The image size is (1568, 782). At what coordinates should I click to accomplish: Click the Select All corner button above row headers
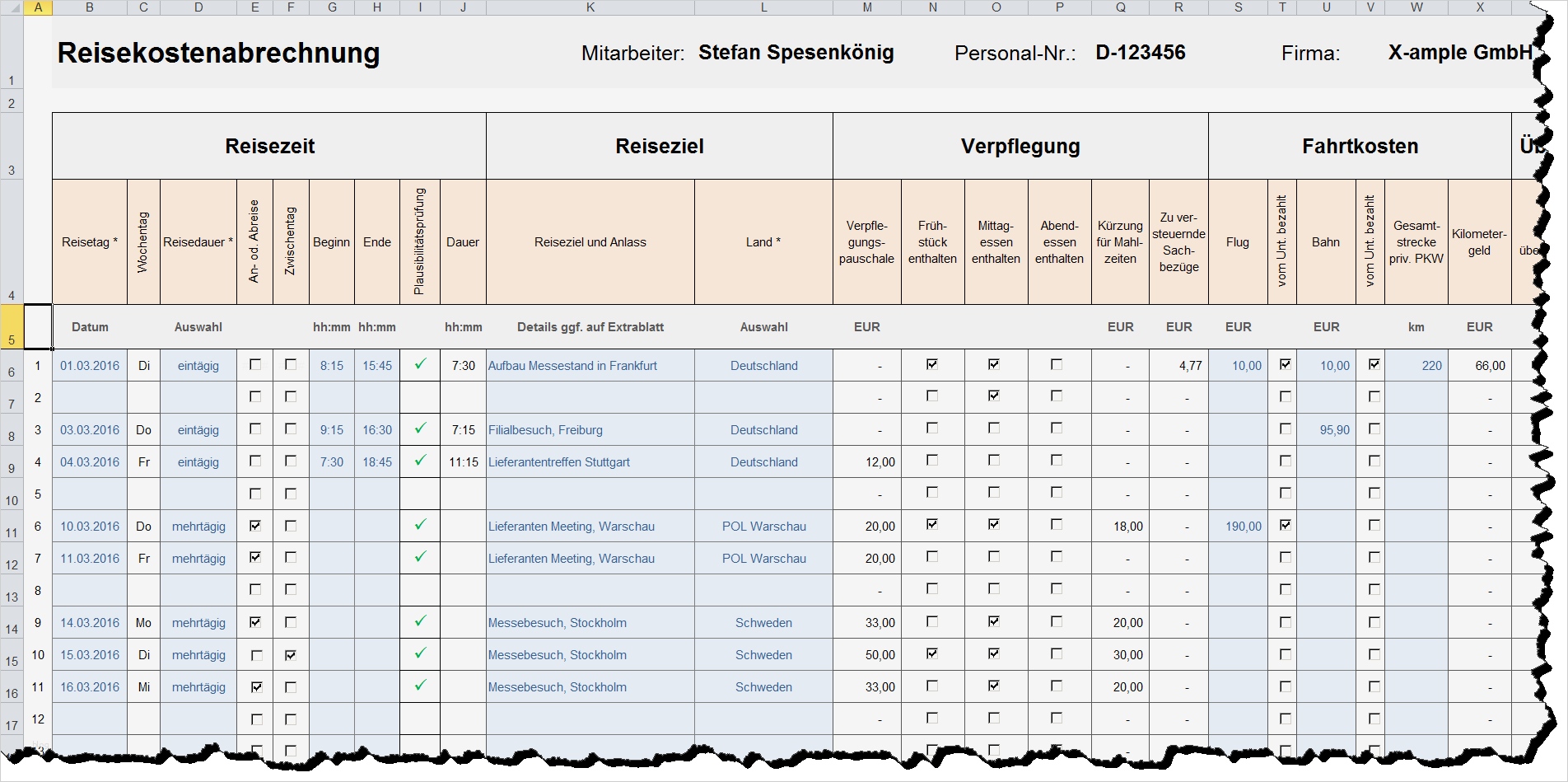(x=13, y=7)
